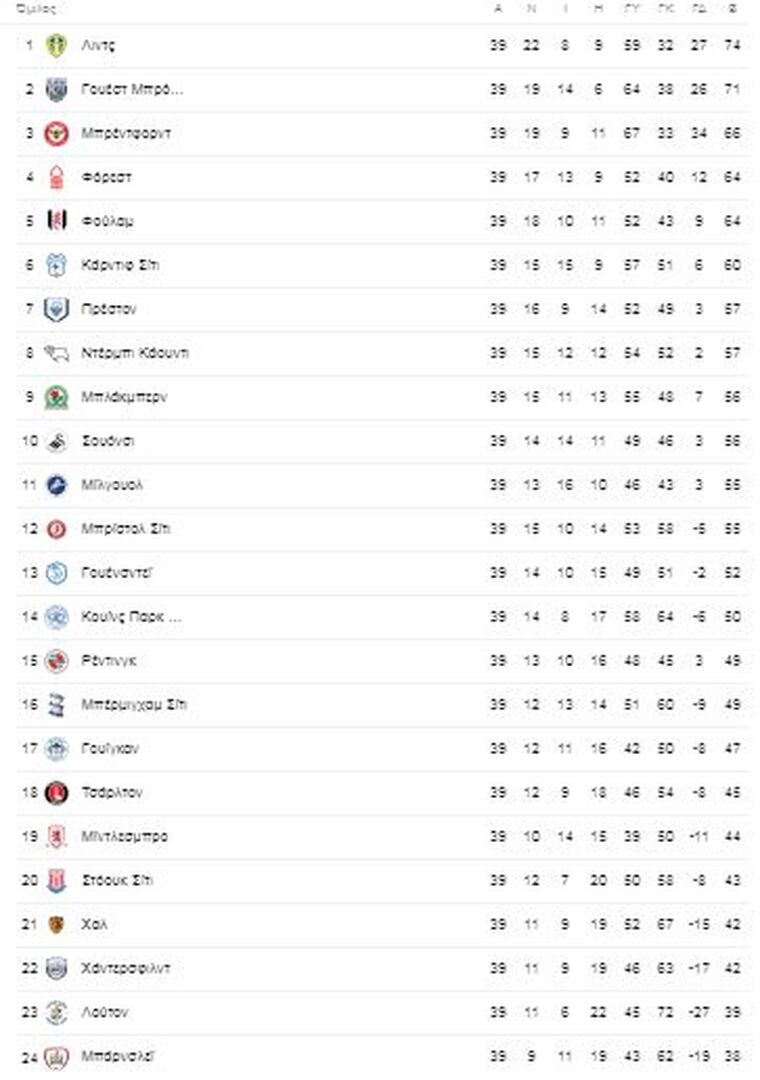Open the Μίντλεσμπρο team link

(124, 837)
